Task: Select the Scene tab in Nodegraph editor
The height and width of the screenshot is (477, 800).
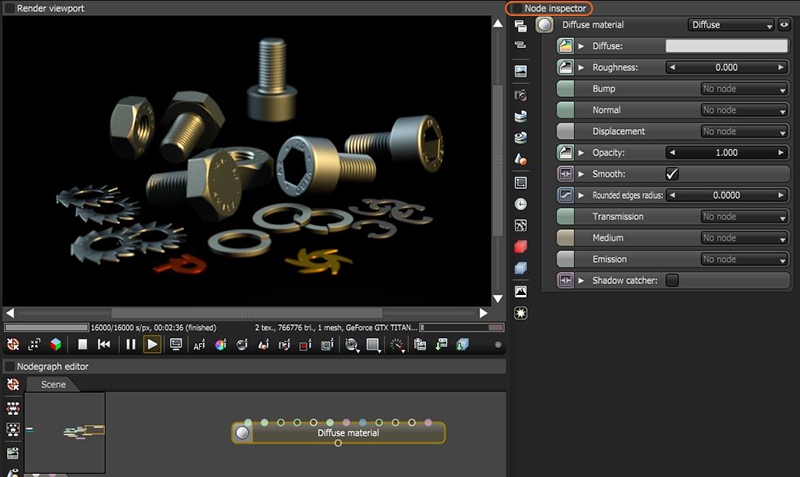Action: pyautogui.click(x=53, y=385)
